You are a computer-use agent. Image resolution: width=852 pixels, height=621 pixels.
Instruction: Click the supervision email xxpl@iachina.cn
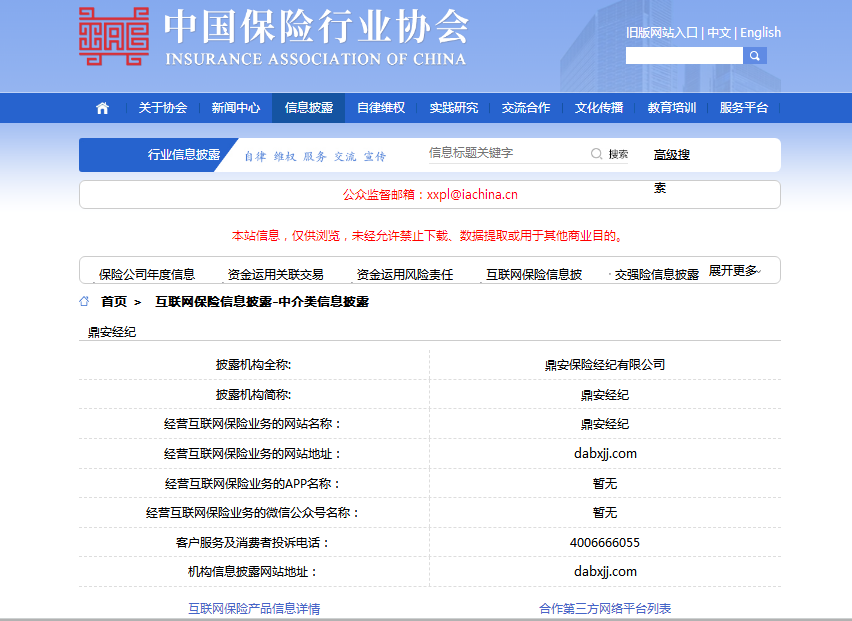click(x=472, y=195)
